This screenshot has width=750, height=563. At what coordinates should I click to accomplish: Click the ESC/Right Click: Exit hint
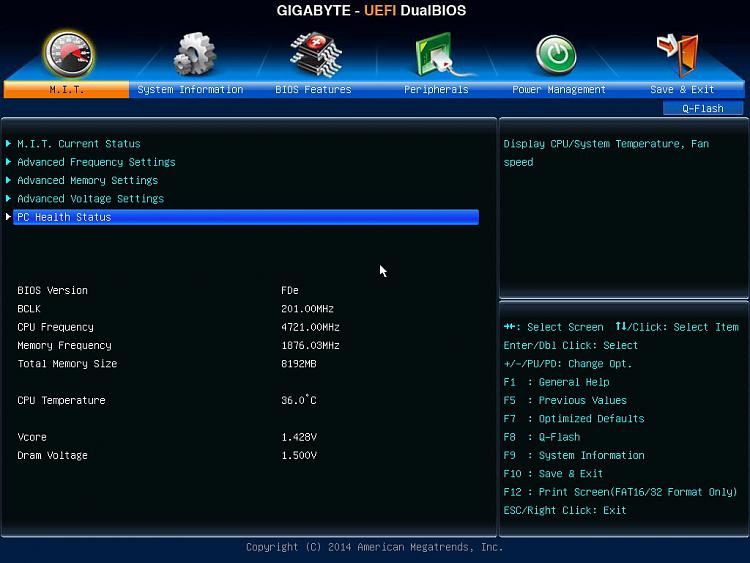click(565, 510)
